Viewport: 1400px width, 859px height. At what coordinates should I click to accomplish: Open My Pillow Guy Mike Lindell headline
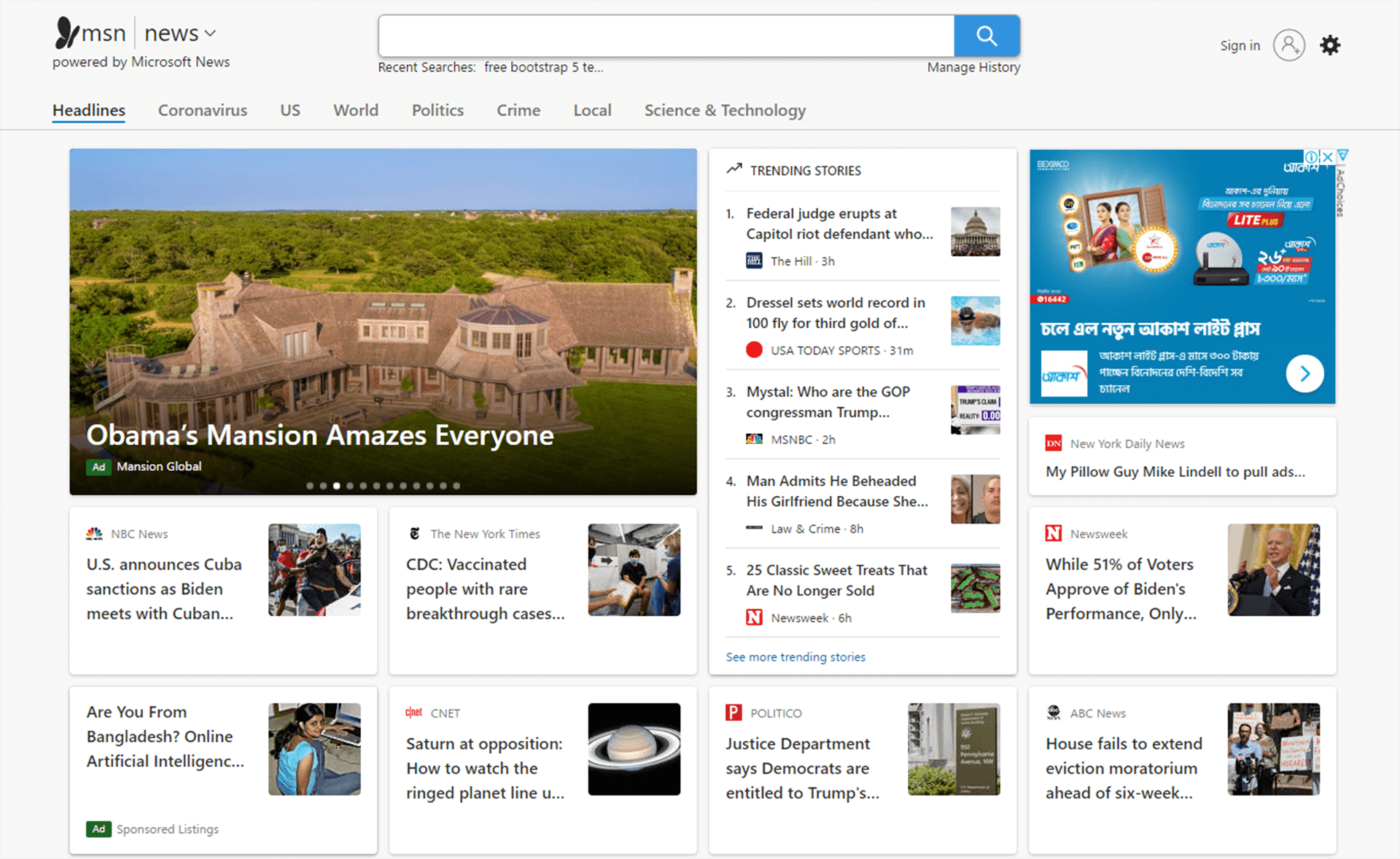click(x=1175, y=472)
